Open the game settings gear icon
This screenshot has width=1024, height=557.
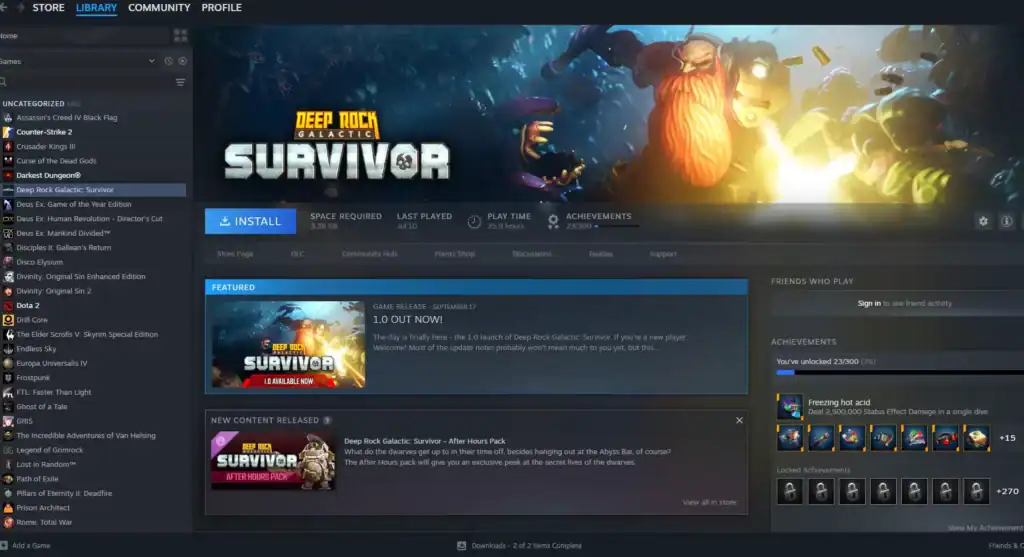click(x=983, y=221)
